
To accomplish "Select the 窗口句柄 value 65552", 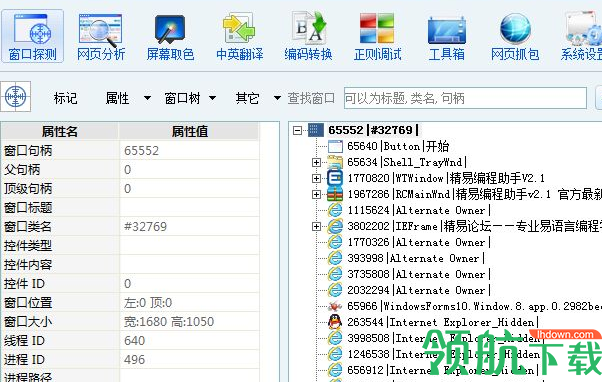I will tap(189, 150).
